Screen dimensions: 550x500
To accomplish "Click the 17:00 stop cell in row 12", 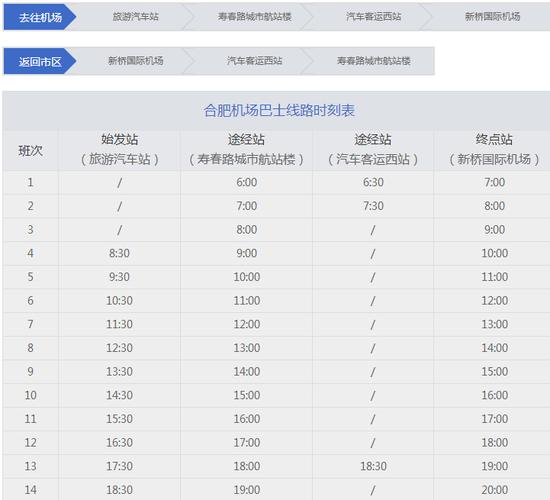I will click(246, 443).
